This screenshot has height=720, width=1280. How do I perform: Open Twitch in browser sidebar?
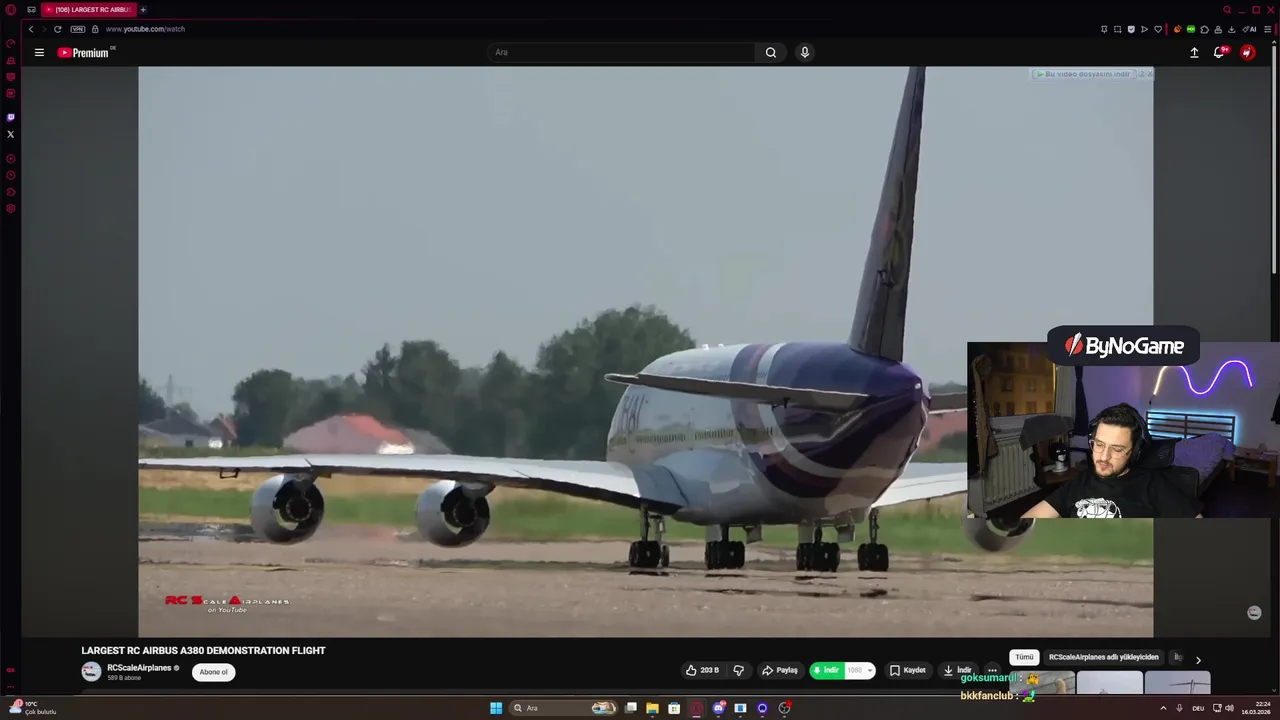pyautogui.click(x=11, y=117)
